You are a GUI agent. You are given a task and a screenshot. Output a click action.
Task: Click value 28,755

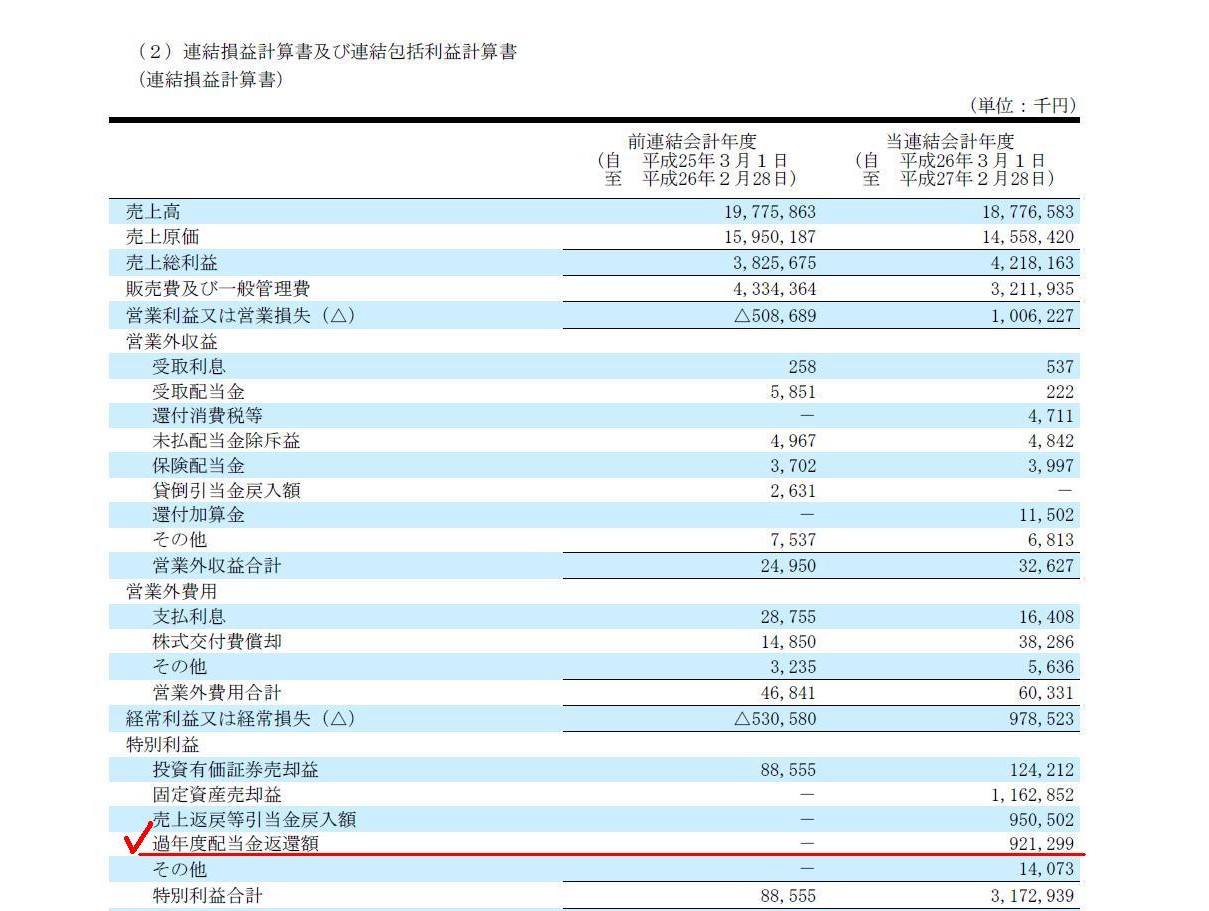tap(788, 617)
